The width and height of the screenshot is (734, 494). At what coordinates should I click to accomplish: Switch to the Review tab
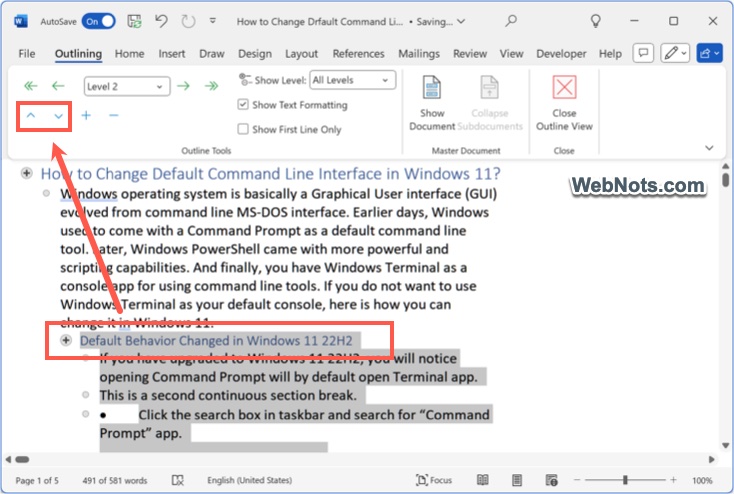(470, 54)
